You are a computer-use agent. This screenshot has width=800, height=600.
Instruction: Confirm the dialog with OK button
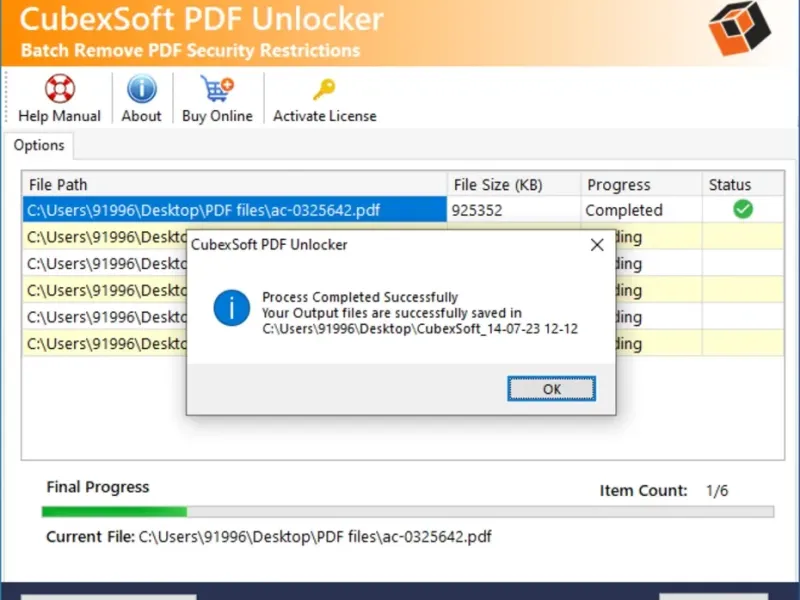point(552,389)
